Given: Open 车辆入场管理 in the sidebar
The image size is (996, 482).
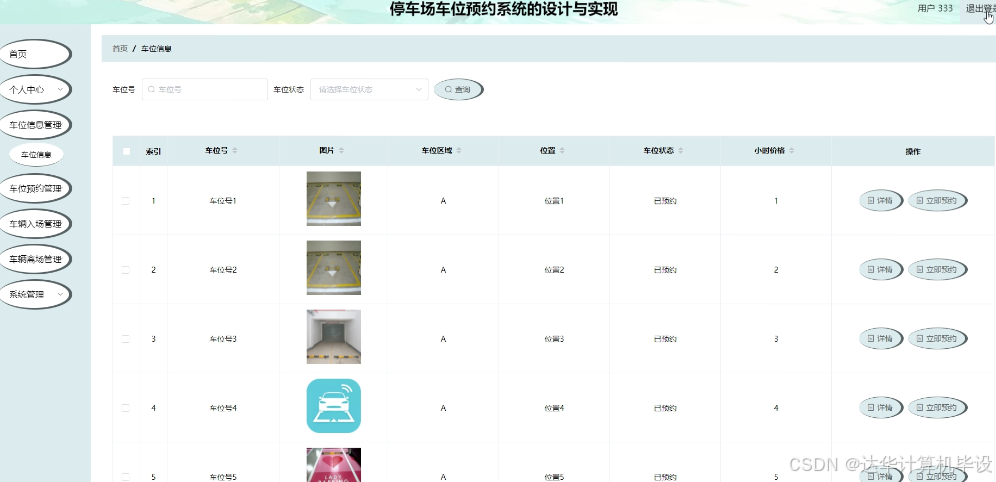Looking at the screenshot, I should click(x=36, y=224).
